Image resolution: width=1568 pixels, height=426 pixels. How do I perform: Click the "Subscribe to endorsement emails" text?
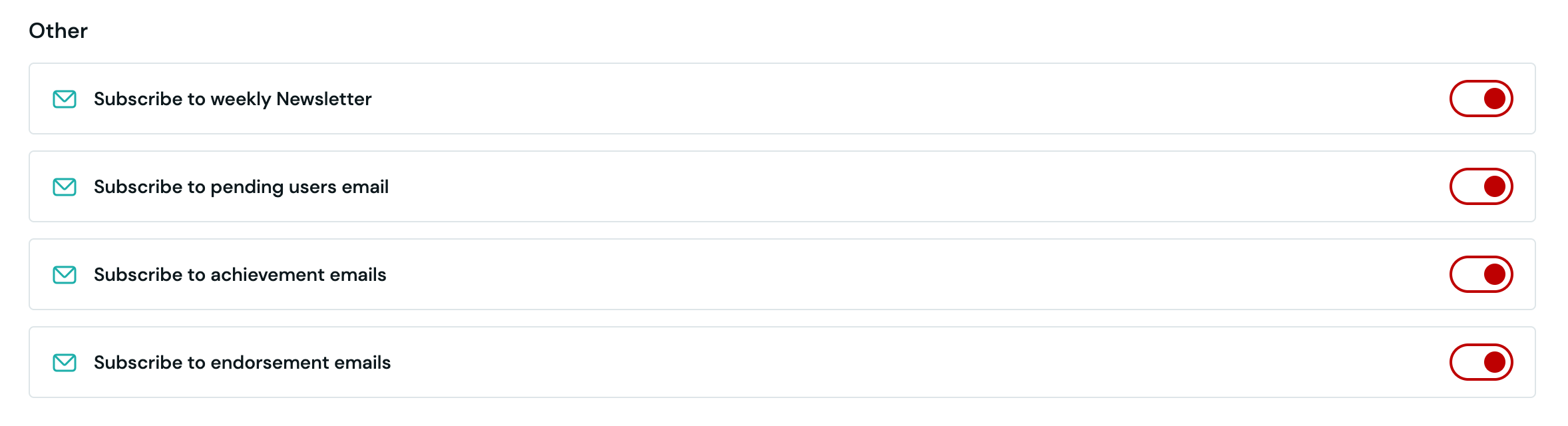[x=242, y=363]
